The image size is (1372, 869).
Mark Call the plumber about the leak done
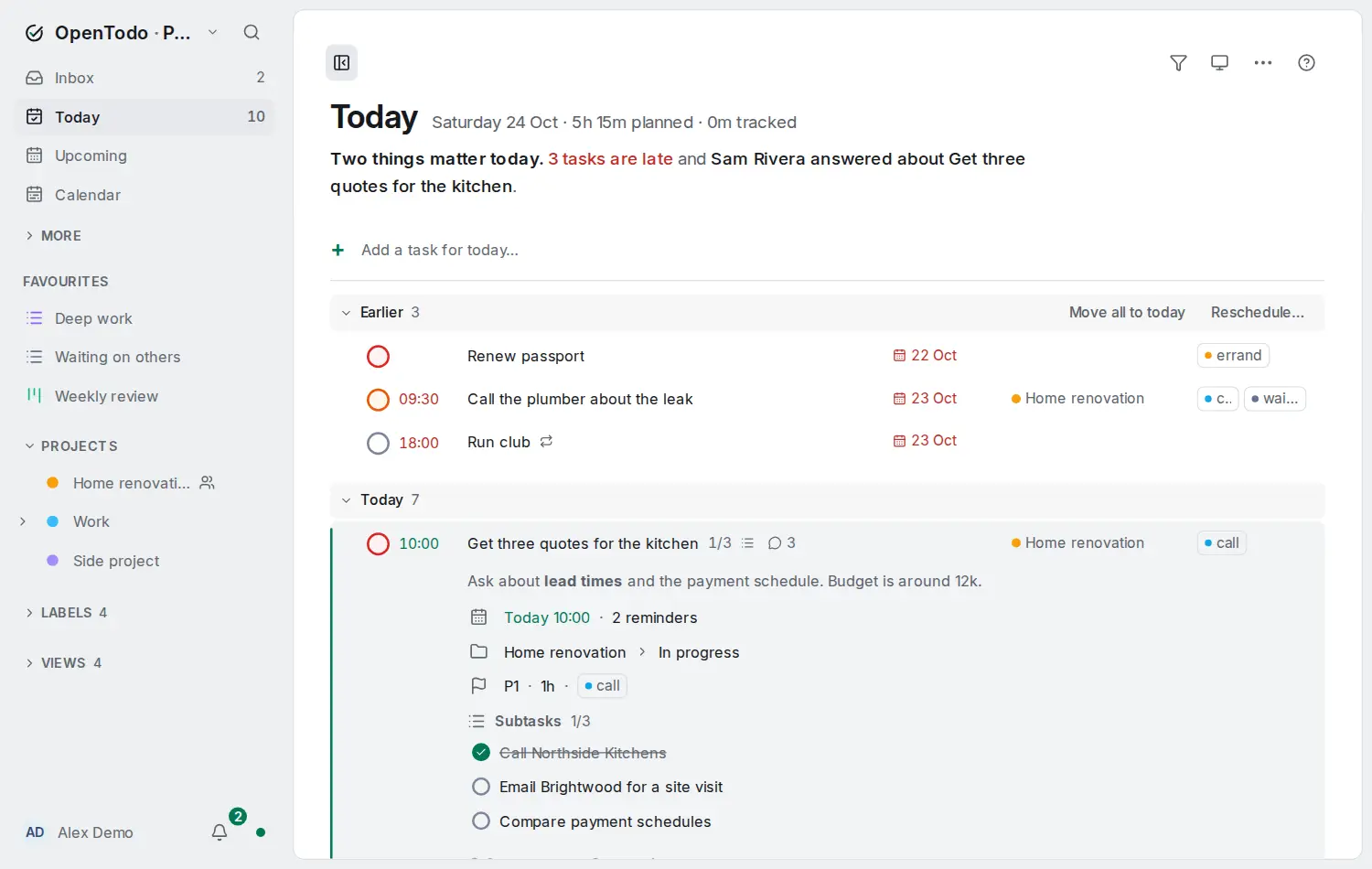378,400
